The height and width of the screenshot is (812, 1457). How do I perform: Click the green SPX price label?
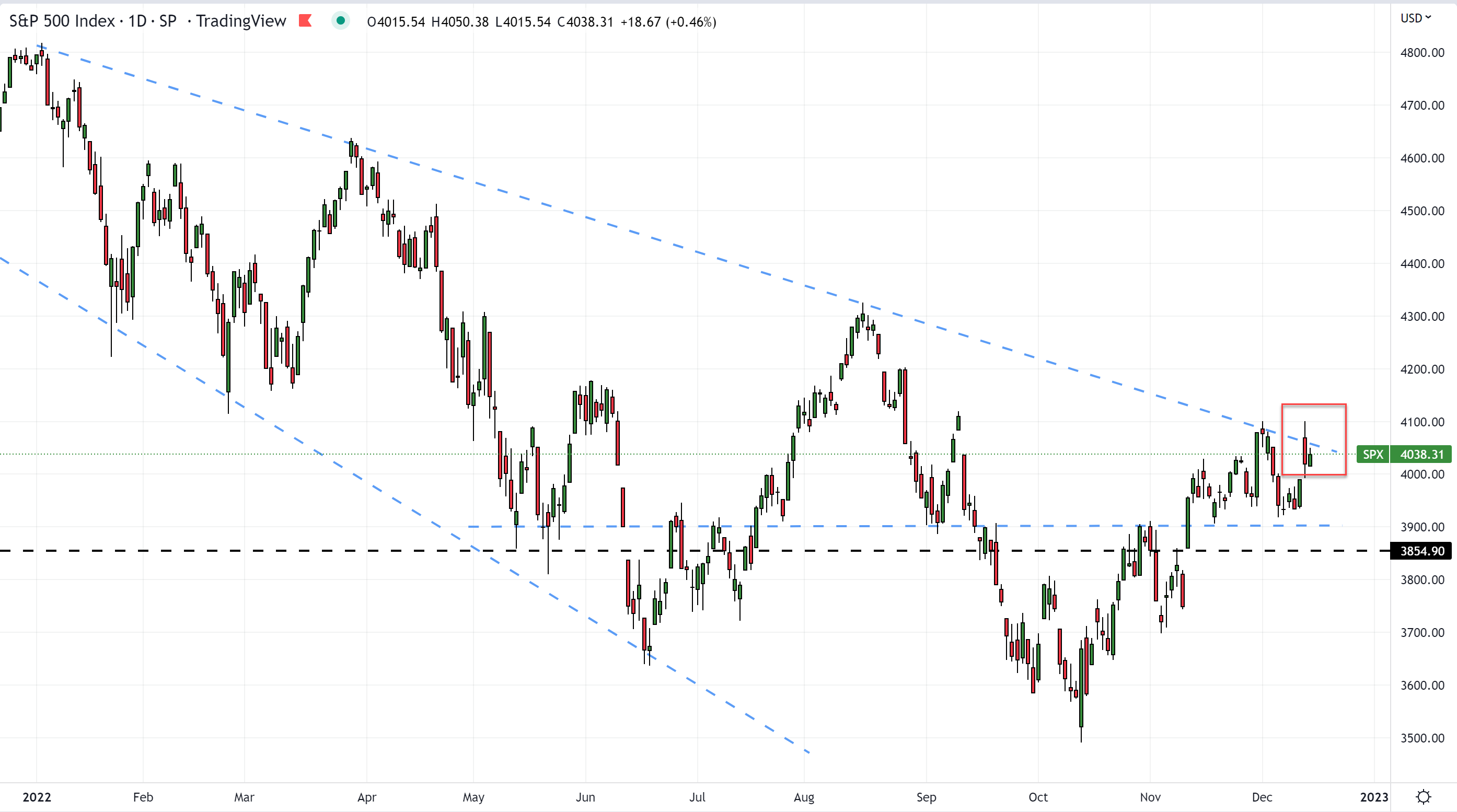coord(1373,454)
